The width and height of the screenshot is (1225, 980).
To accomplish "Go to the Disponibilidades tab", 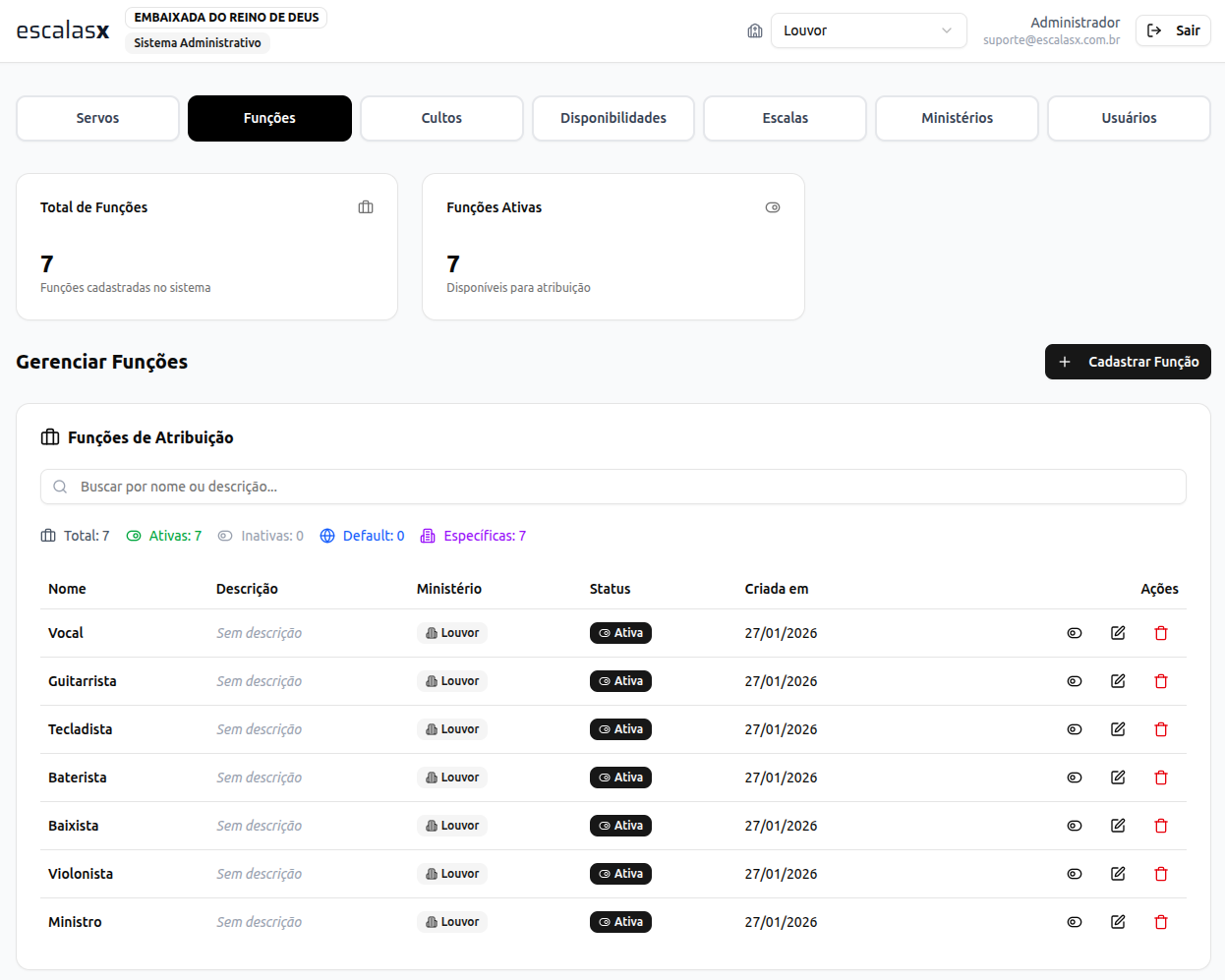I will [613, 118].
